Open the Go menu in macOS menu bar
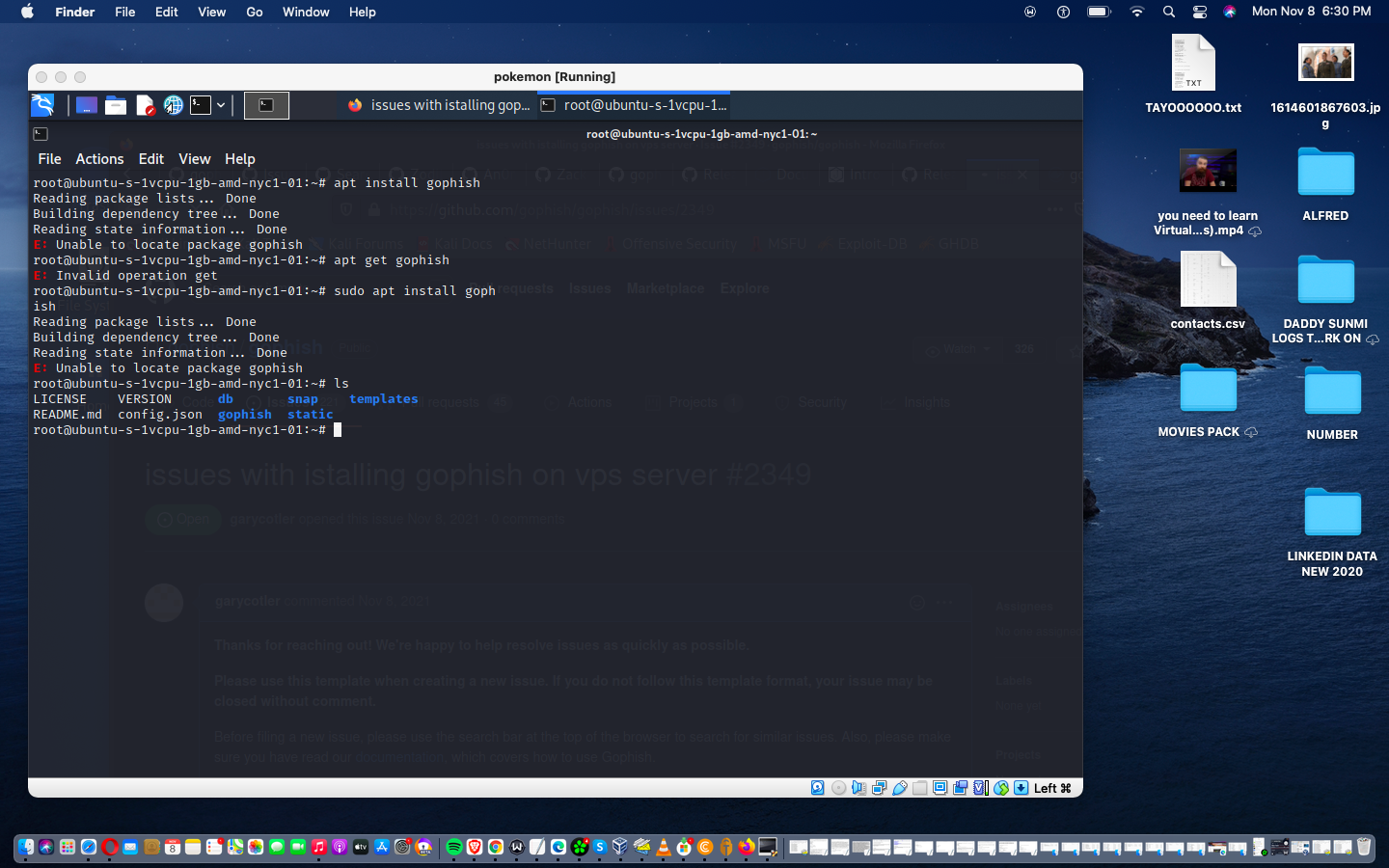Screen dimensions: 1389x868 pos(255,12)
